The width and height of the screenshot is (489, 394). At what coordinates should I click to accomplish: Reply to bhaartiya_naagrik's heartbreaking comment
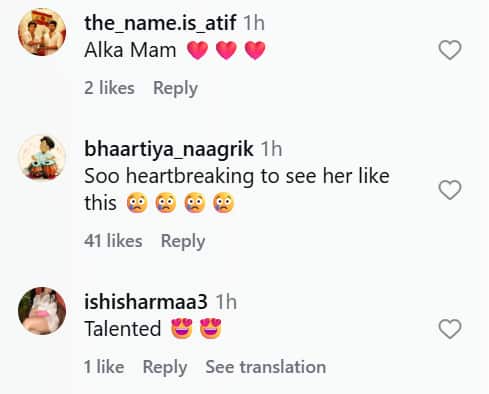183,241
